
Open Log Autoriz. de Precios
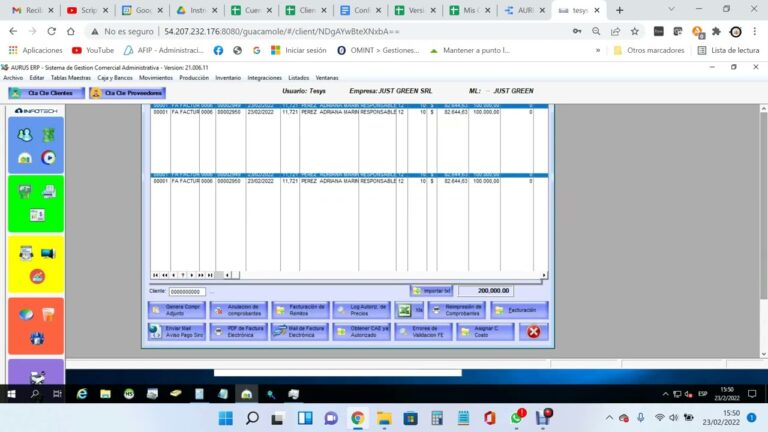[362, 310]
